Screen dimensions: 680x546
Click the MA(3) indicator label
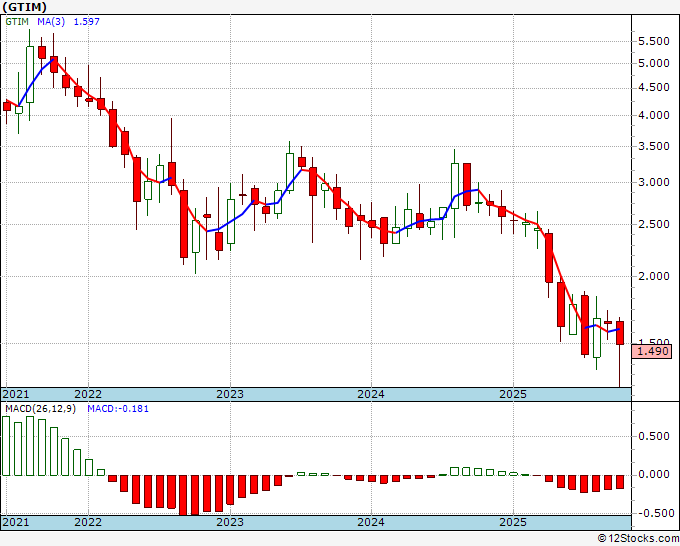(51, 22)
